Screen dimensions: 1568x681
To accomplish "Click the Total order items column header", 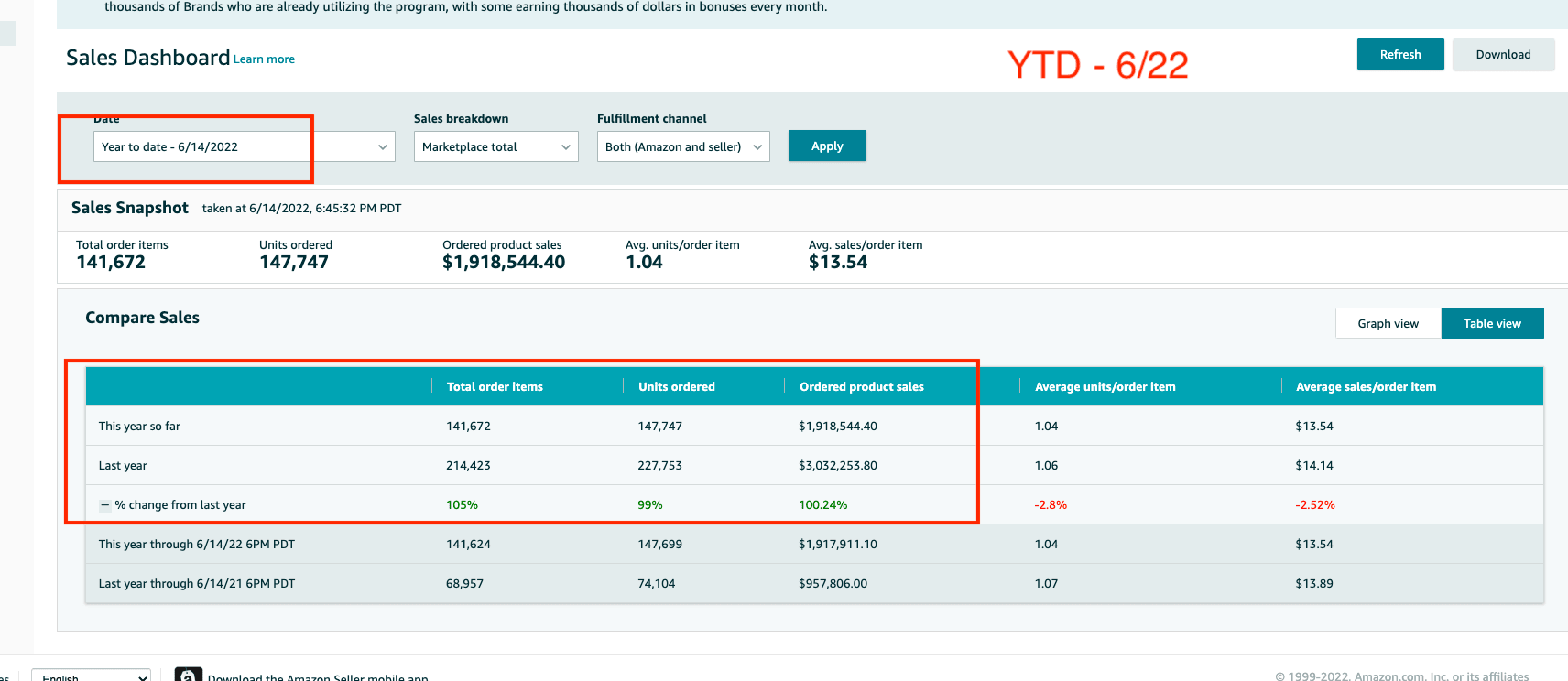I will [495, 387].
